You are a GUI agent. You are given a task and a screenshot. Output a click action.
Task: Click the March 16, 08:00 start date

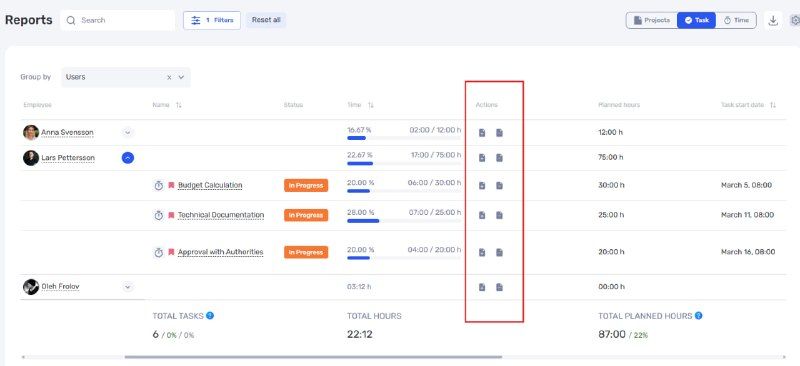click(x=748, y=252)
